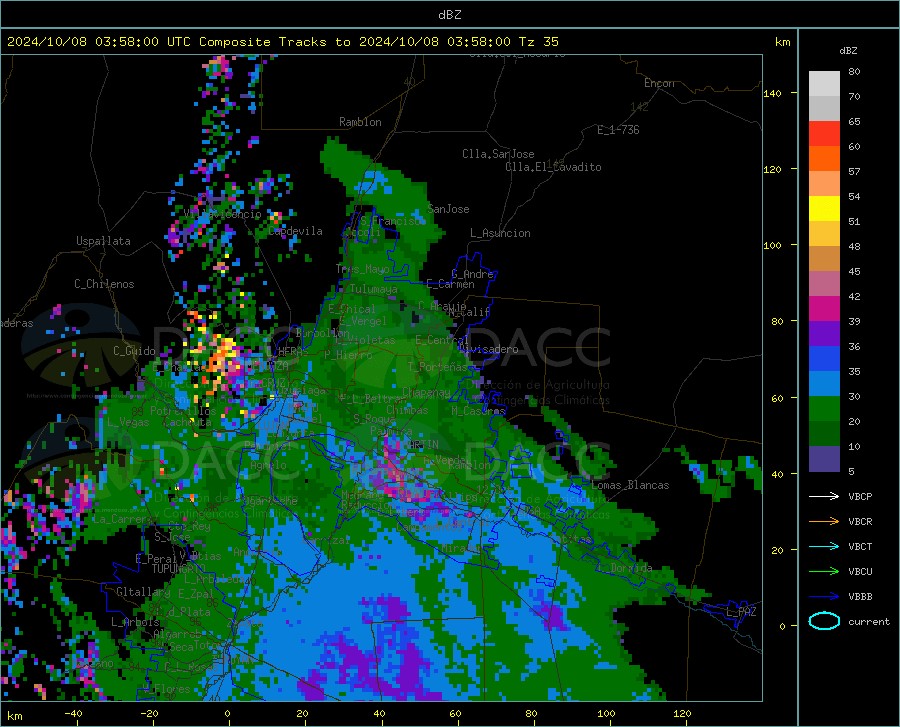Click the 'L_Dormida' map label
Image resolution: width=900 pixels, height=727 pixels.
pos(624,568)
